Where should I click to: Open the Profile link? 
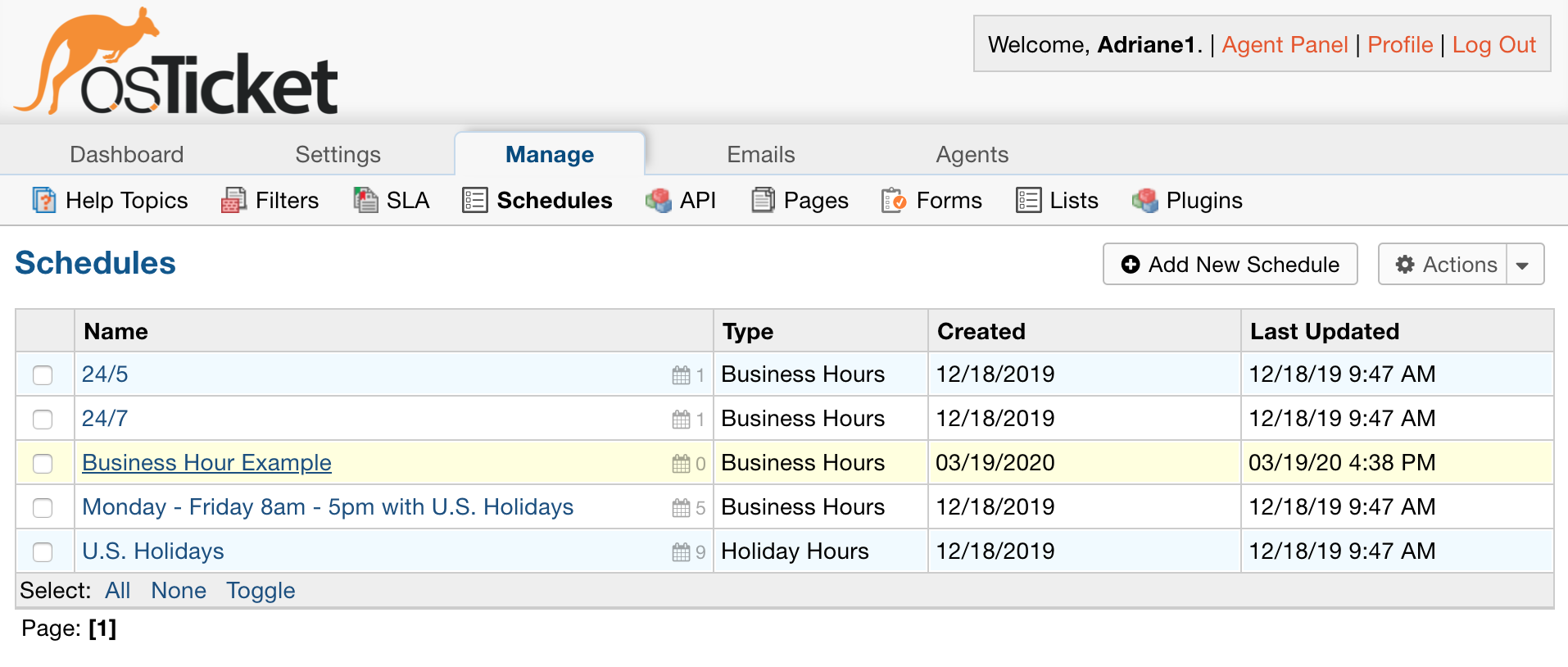coord(1400,44)
